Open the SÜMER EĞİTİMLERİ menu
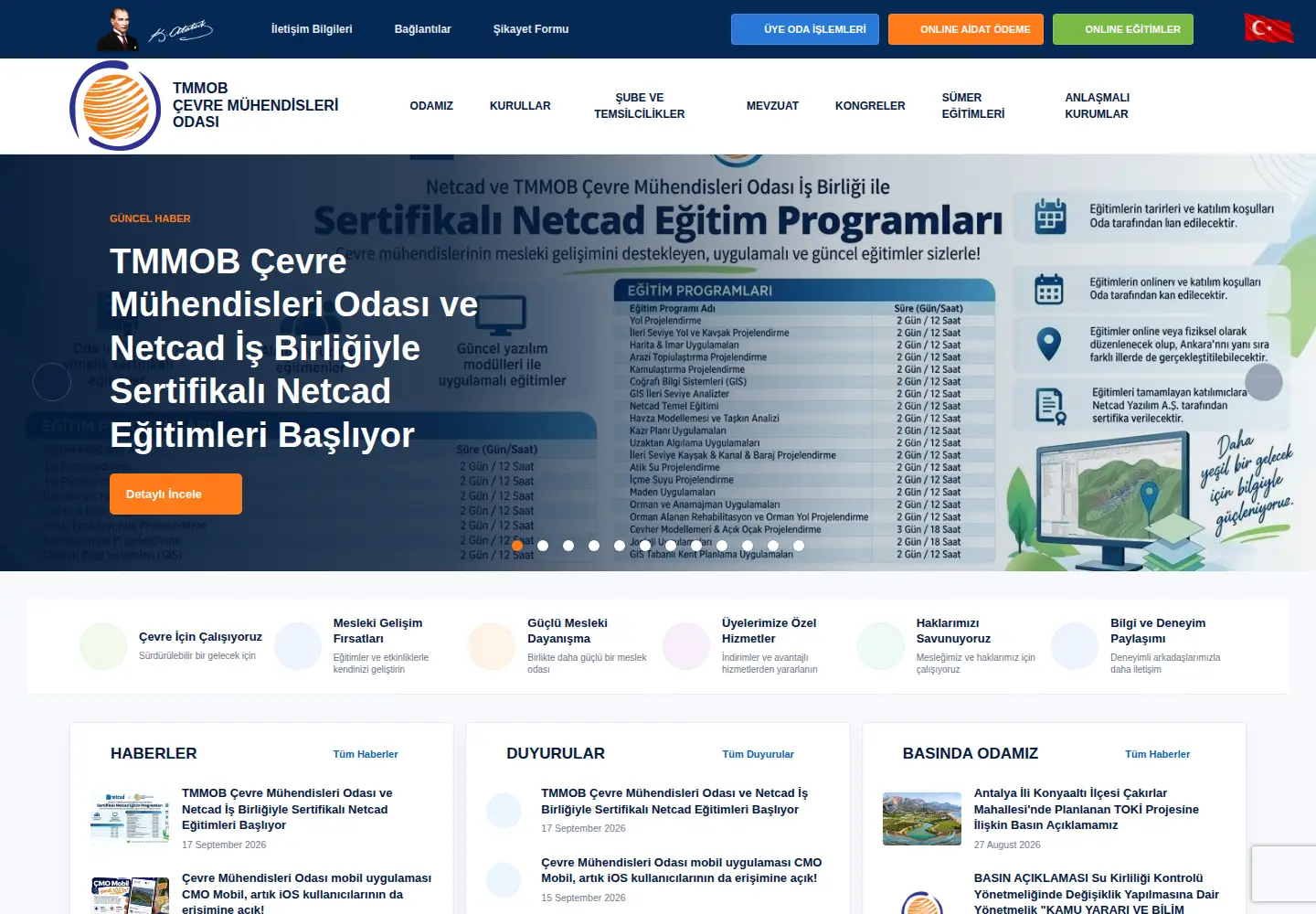1316x914 pixels. tap(973, 106)
